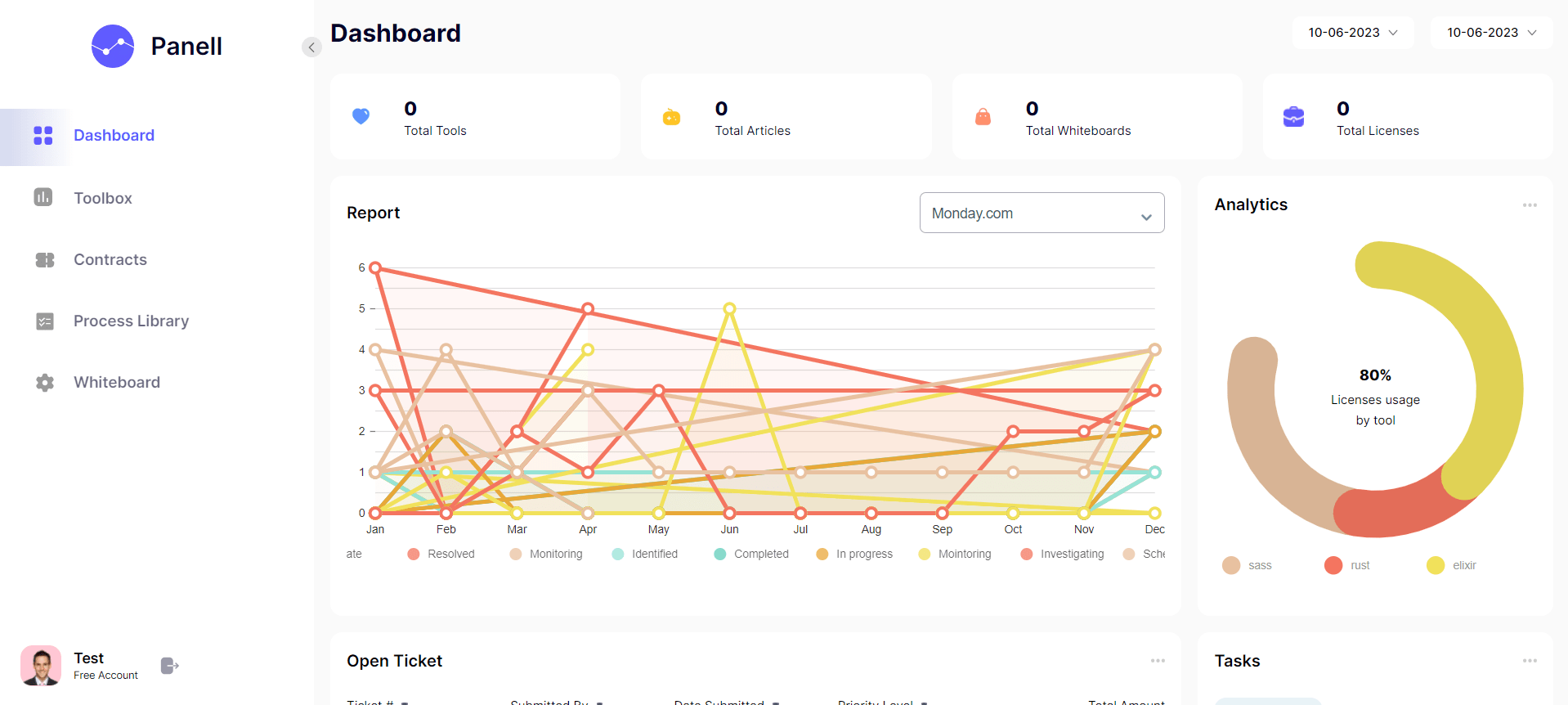The image size is (1568, 705).
Task: Open the Toolbox menu item
Action: [103, 199]
